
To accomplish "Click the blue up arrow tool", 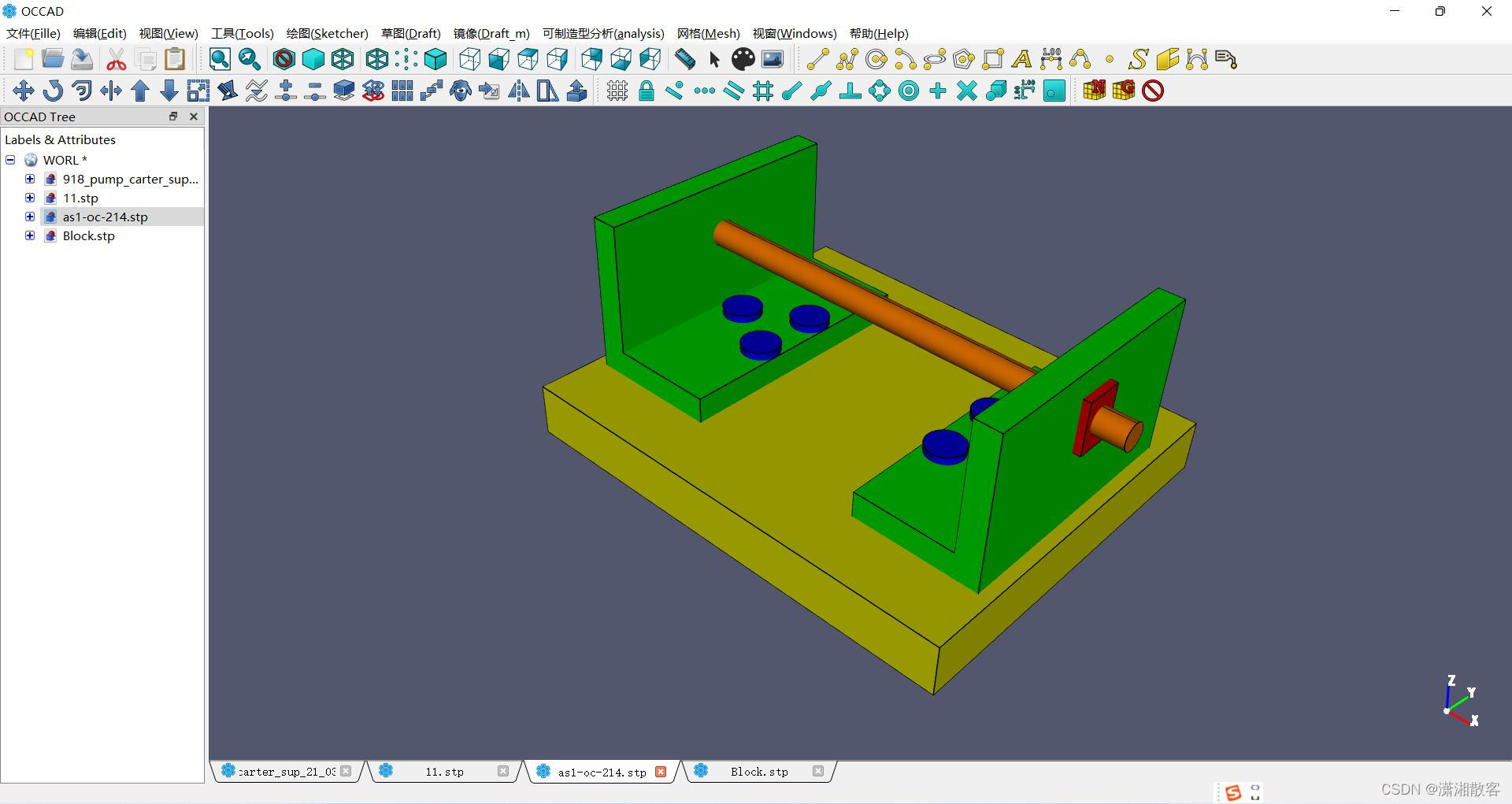I will (140, 91).
